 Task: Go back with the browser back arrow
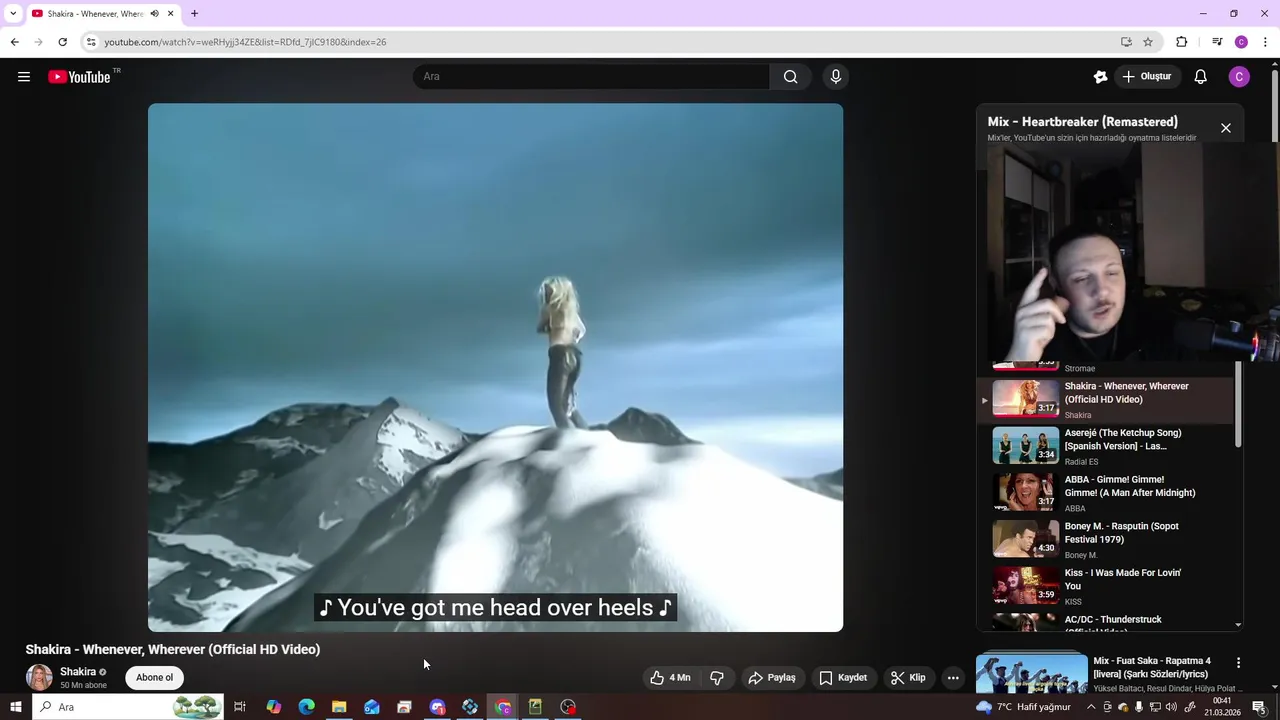click(x=14, y=42)
